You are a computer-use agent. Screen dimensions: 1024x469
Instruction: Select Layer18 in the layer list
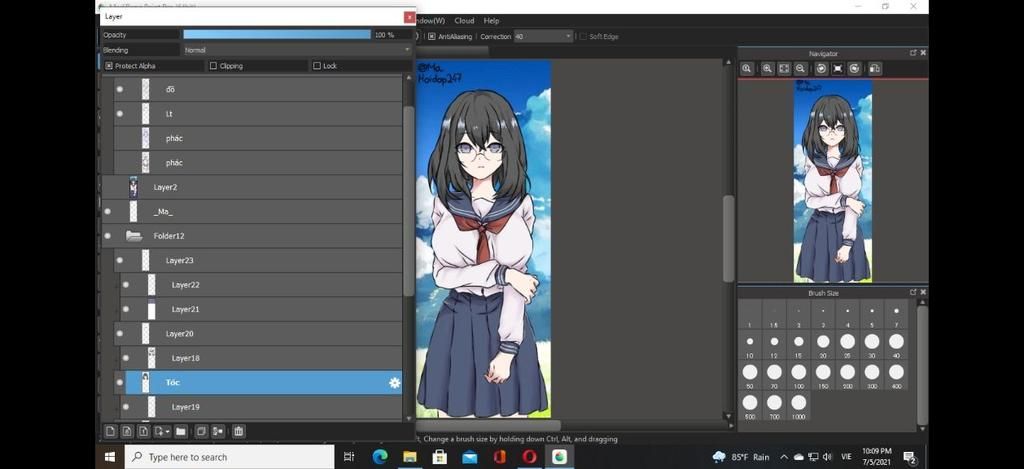pyautogui.click(x=261, y=359)
